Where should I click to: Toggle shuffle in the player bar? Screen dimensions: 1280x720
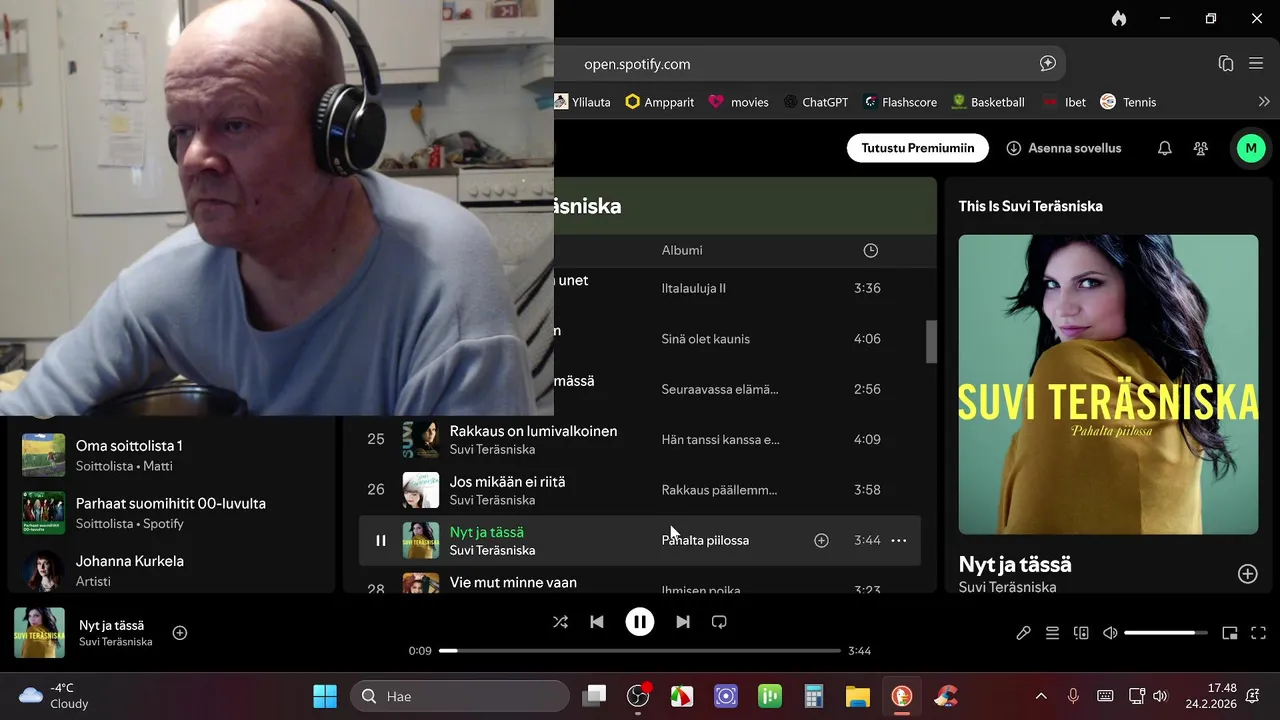(560, 622)
